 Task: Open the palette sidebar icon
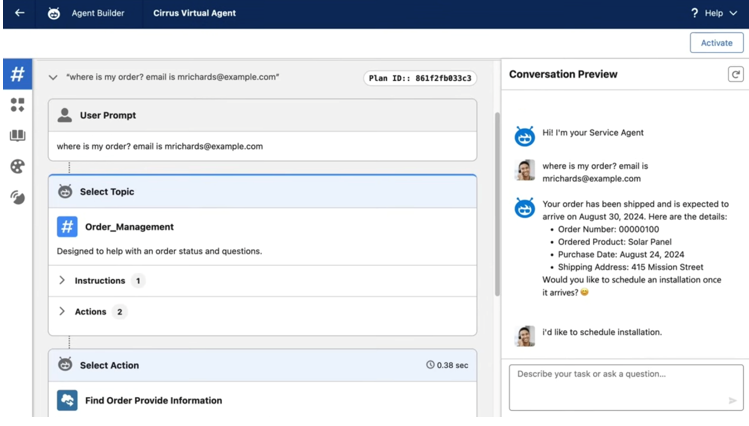(17, 167)
